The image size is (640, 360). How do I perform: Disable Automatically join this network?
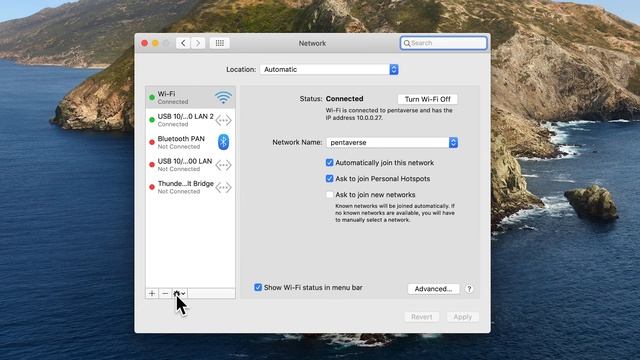coord(329,162)
